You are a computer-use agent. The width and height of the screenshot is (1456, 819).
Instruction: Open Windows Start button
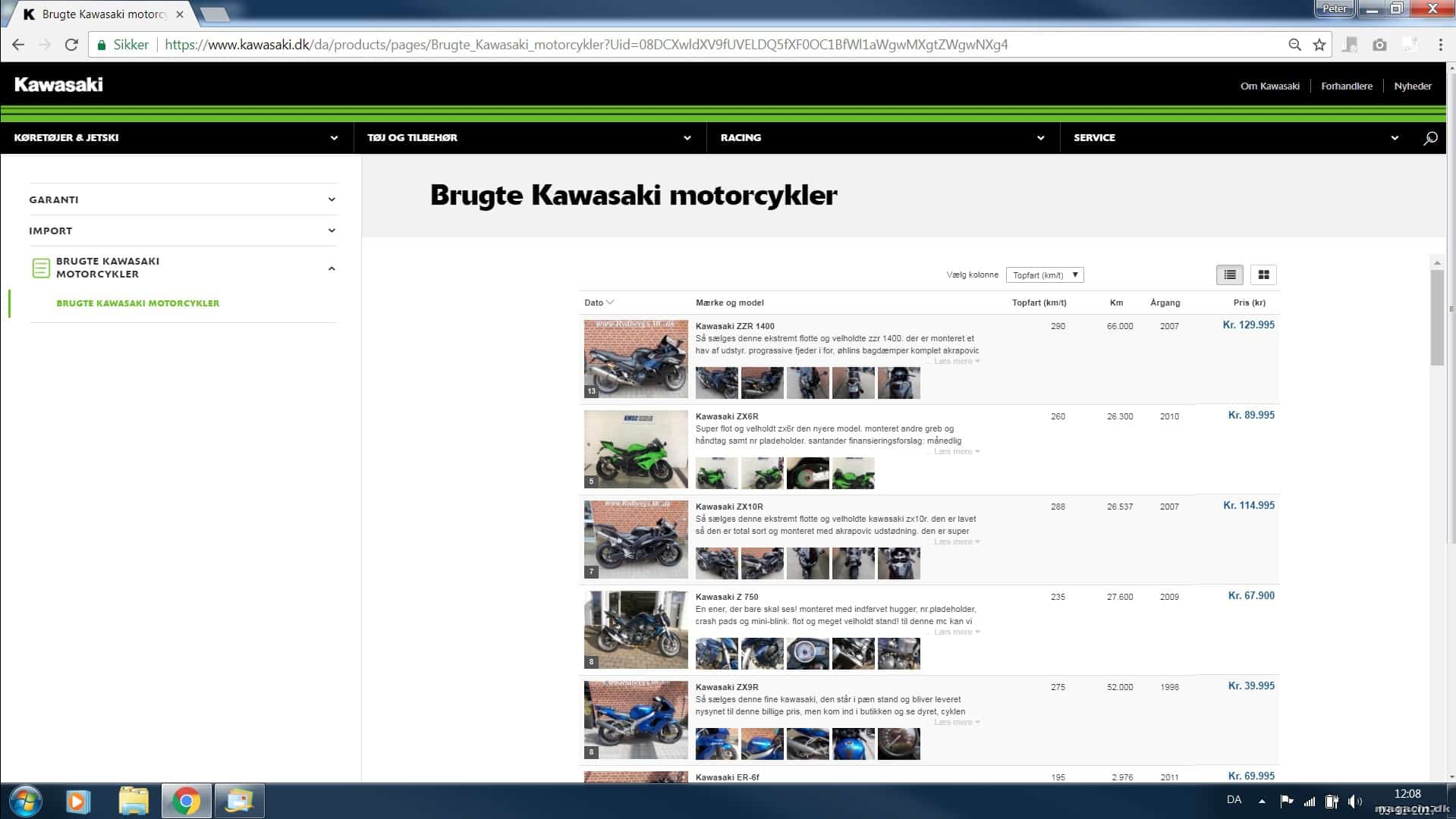[x=24, y=801]
